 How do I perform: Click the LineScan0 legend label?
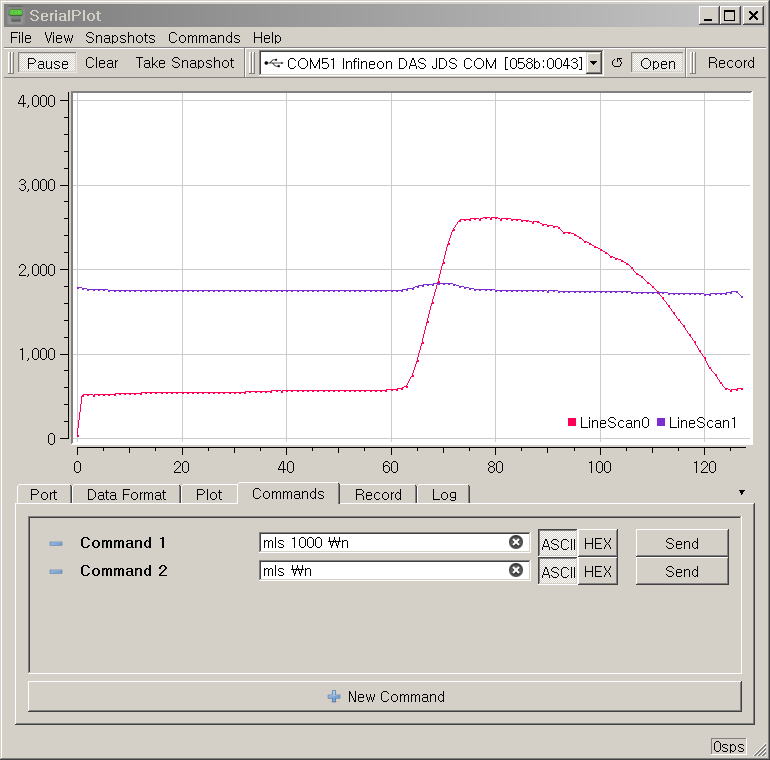tap(614, 422)
